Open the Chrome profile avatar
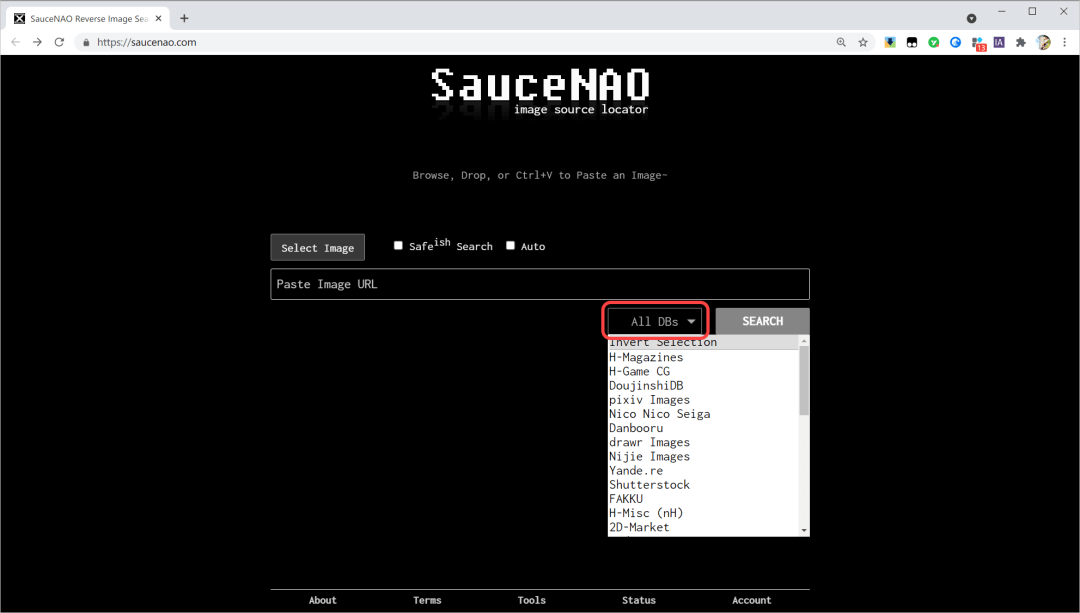Image resolution: width=1080 pixels, height=613 pixels. 1043,42
